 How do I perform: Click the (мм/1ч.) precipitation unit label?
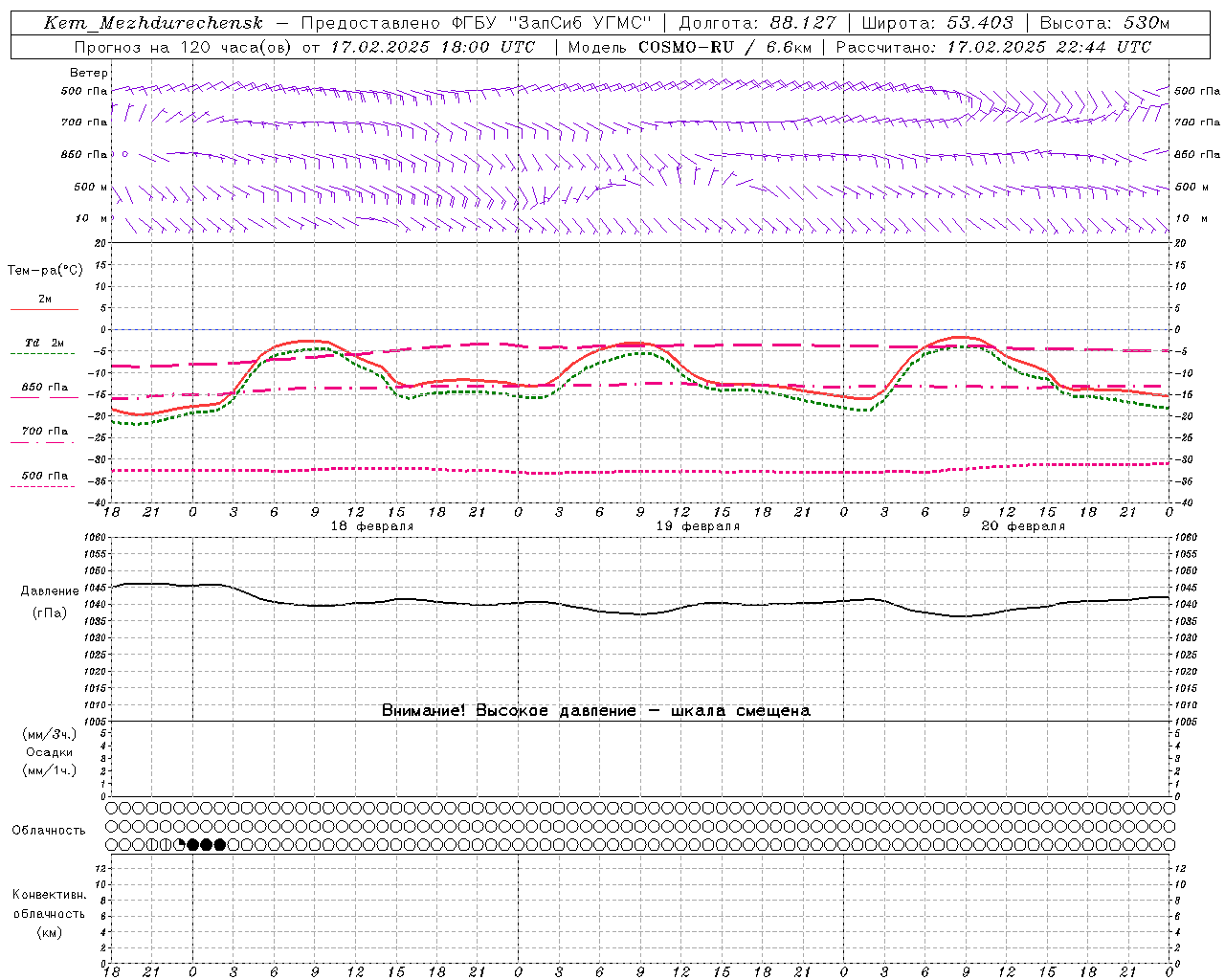tap(50, 770)
